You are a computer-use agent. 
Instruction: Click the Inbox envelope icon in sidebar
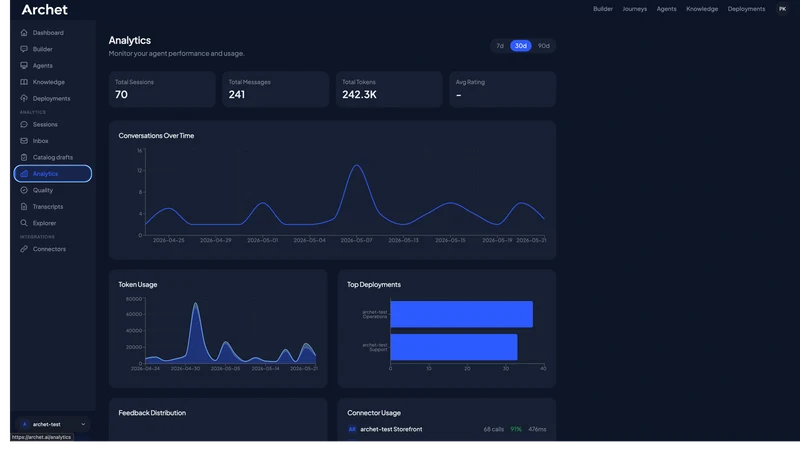(x=24, y=140)
